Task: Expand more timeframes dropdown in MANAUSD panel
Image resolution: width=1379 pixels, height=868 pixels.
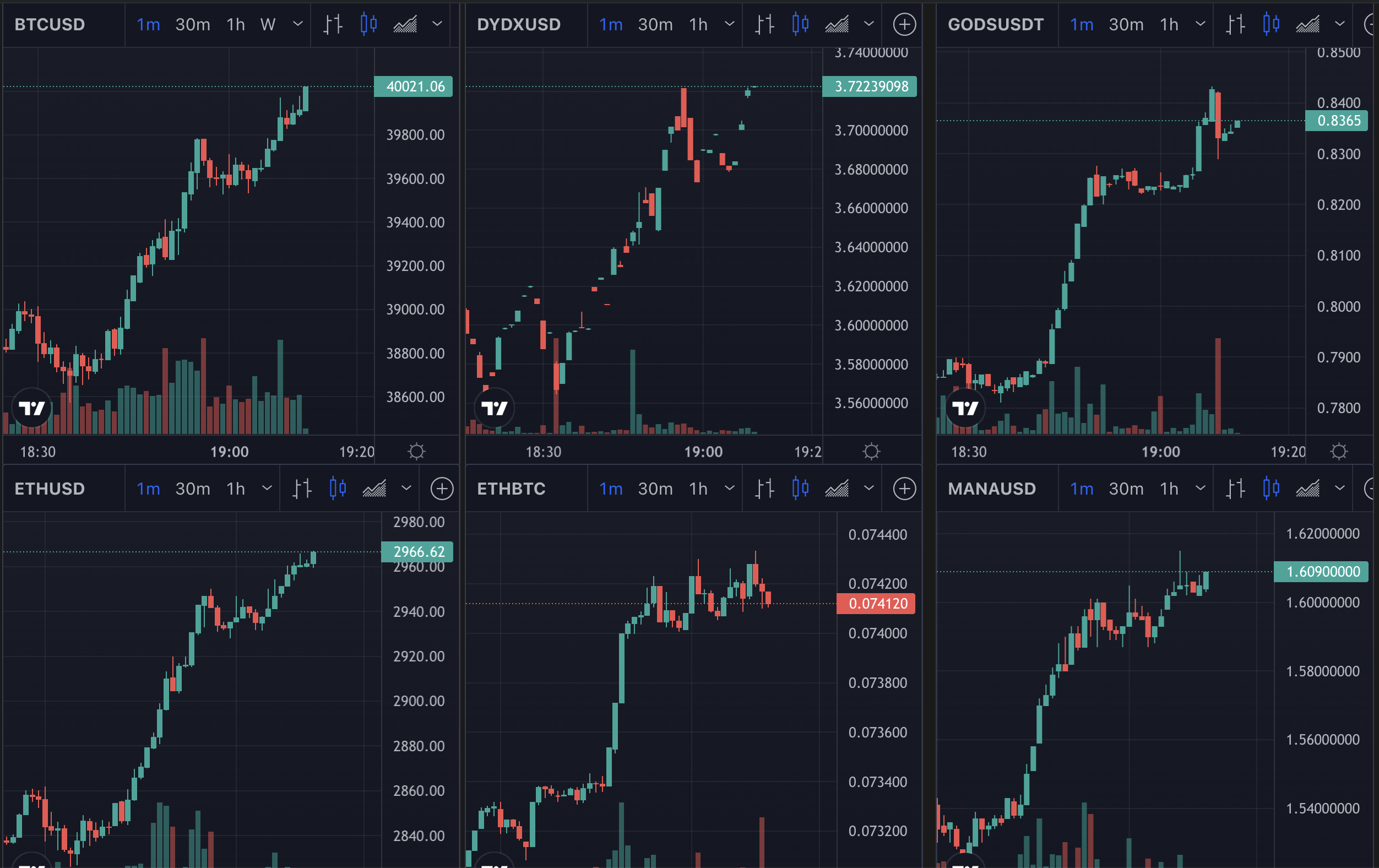Action: [1201, 489]
